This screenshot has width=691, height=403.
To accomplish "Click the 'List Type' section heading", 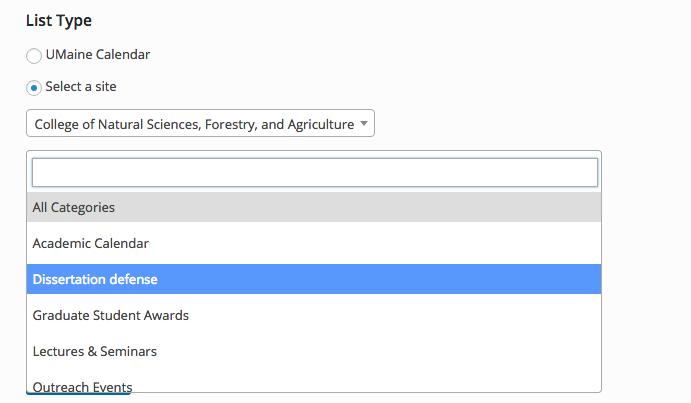I will (x=59, y=21).
